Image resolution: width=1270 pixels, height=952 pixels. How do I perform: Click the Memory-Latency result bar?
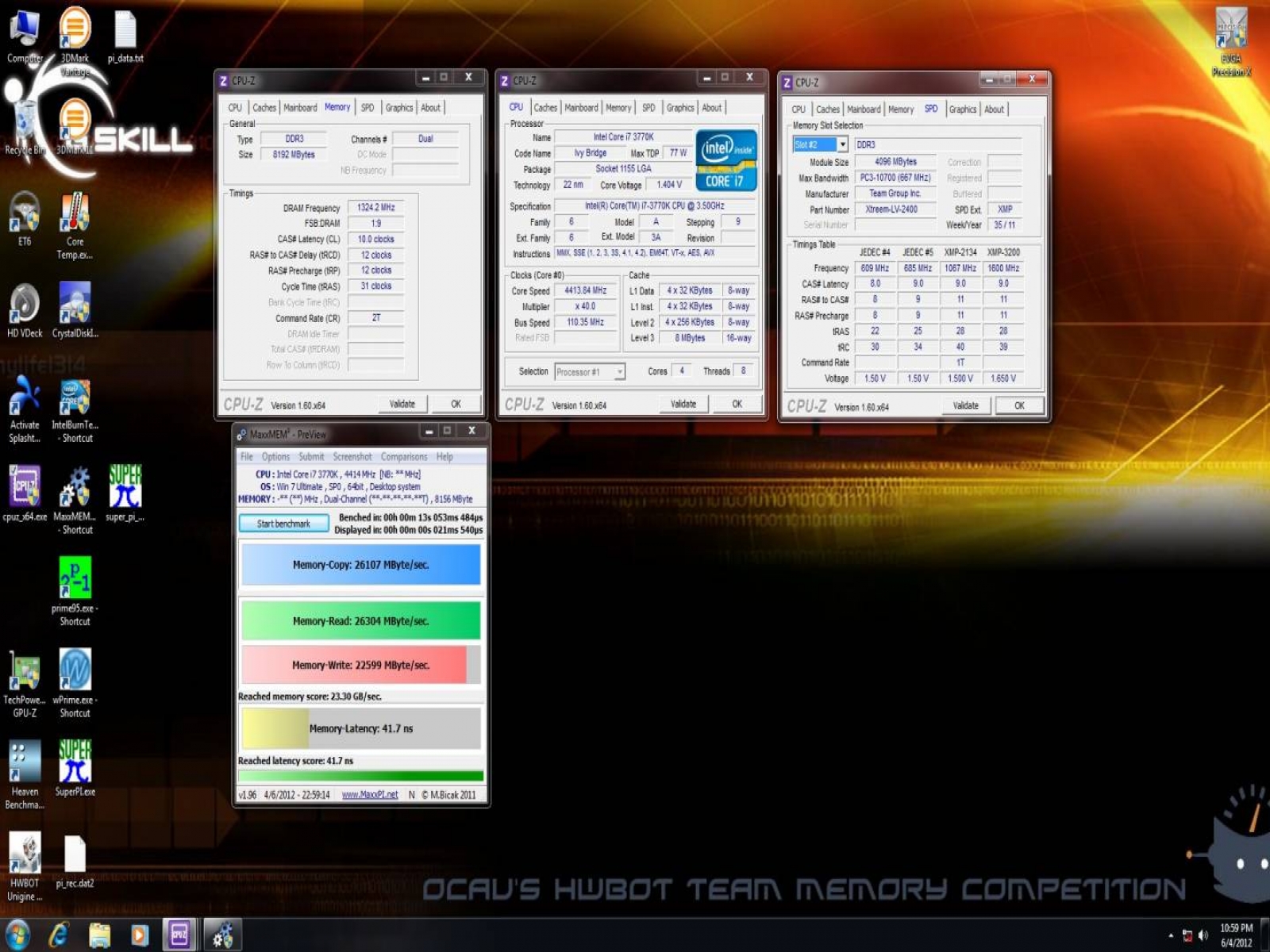coord(360,728)
